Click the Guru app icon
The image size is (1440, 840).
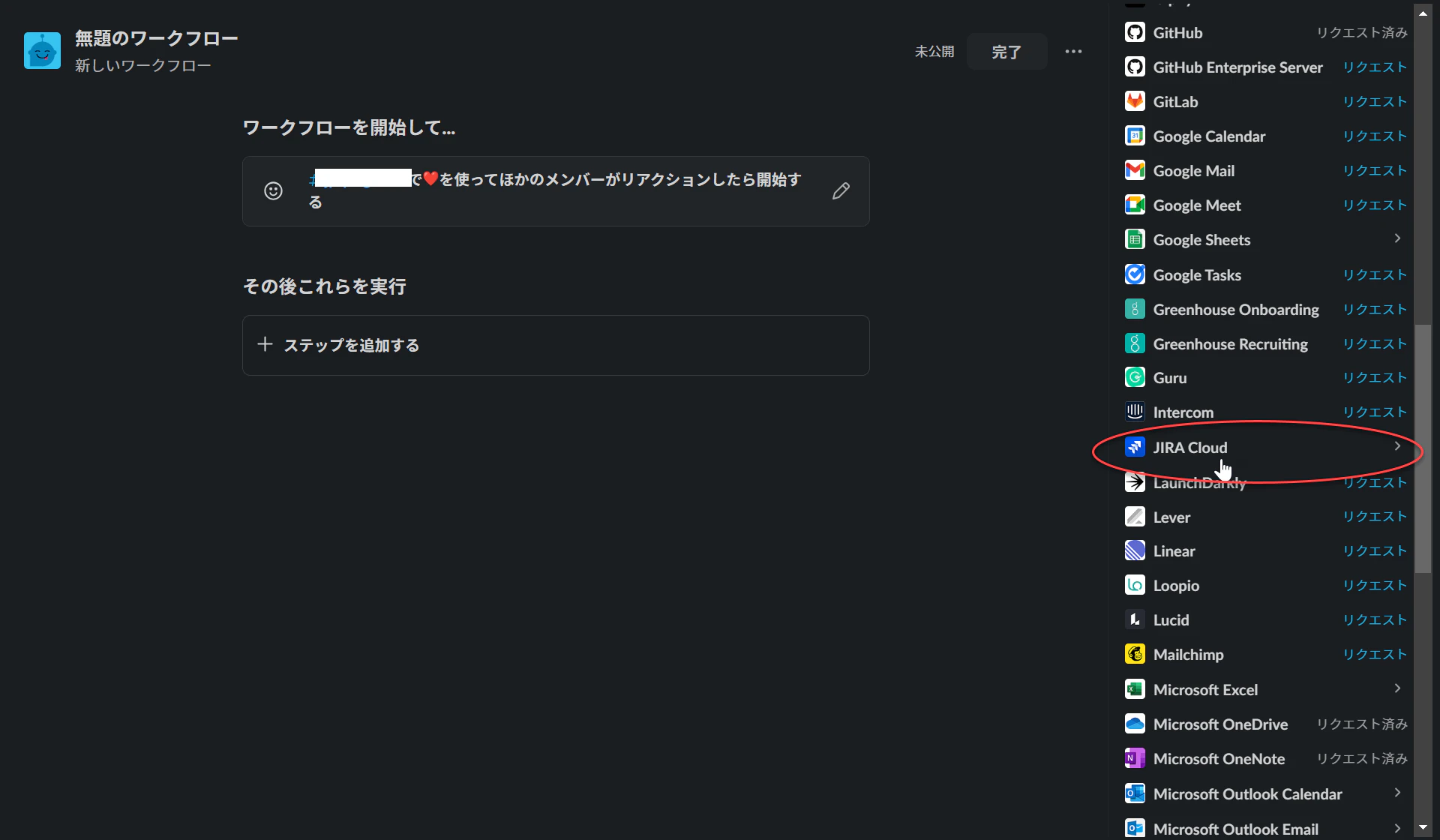click(1135, 377)
